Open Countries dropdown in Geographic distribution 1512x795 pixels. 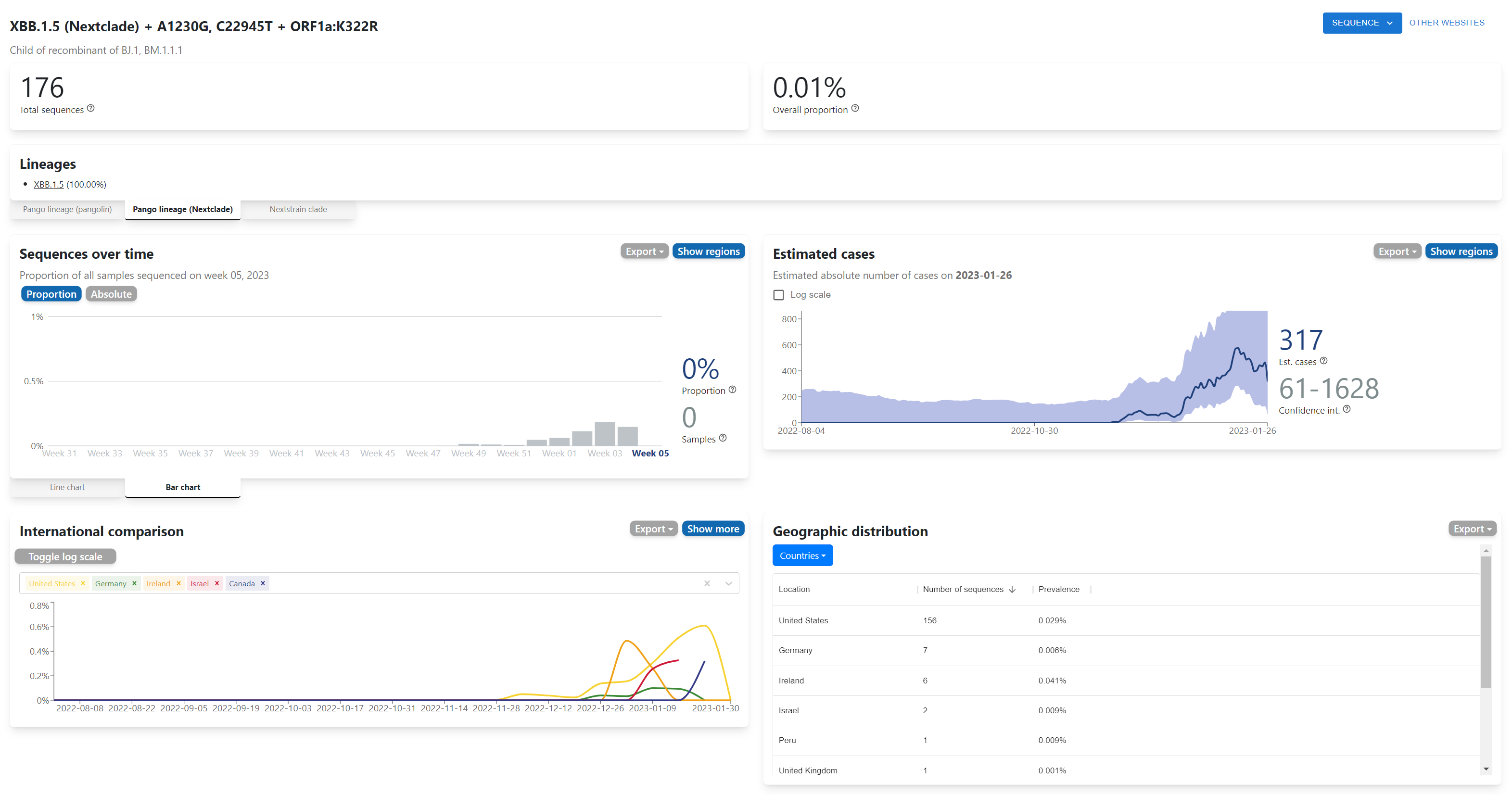[x=802, y=555]
